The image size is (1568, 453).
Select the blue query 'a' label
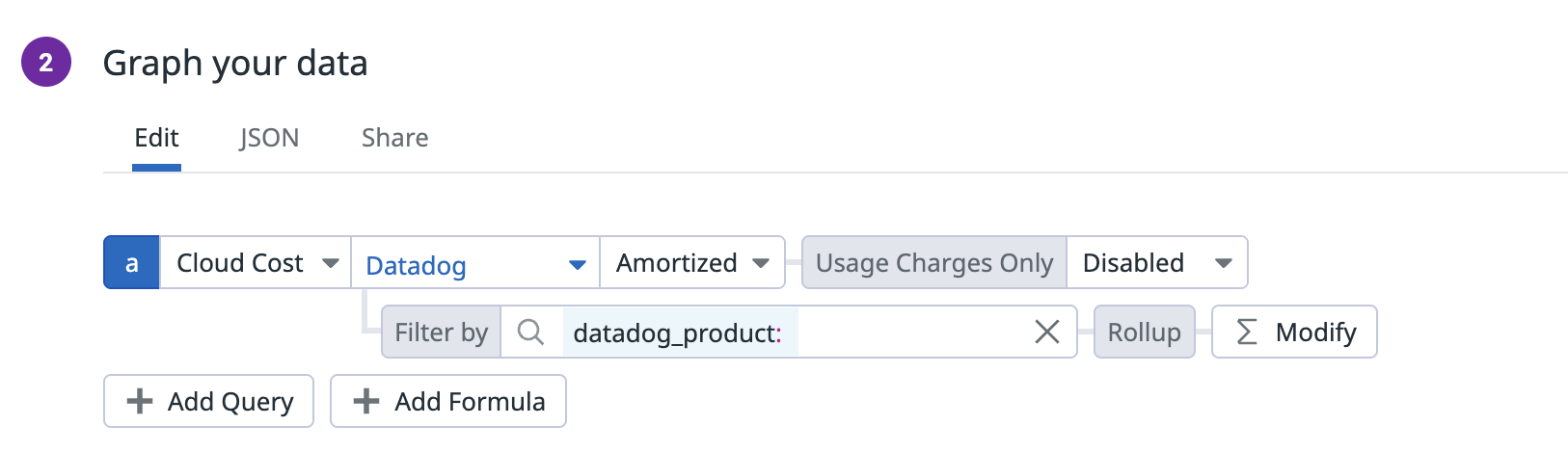131,262
